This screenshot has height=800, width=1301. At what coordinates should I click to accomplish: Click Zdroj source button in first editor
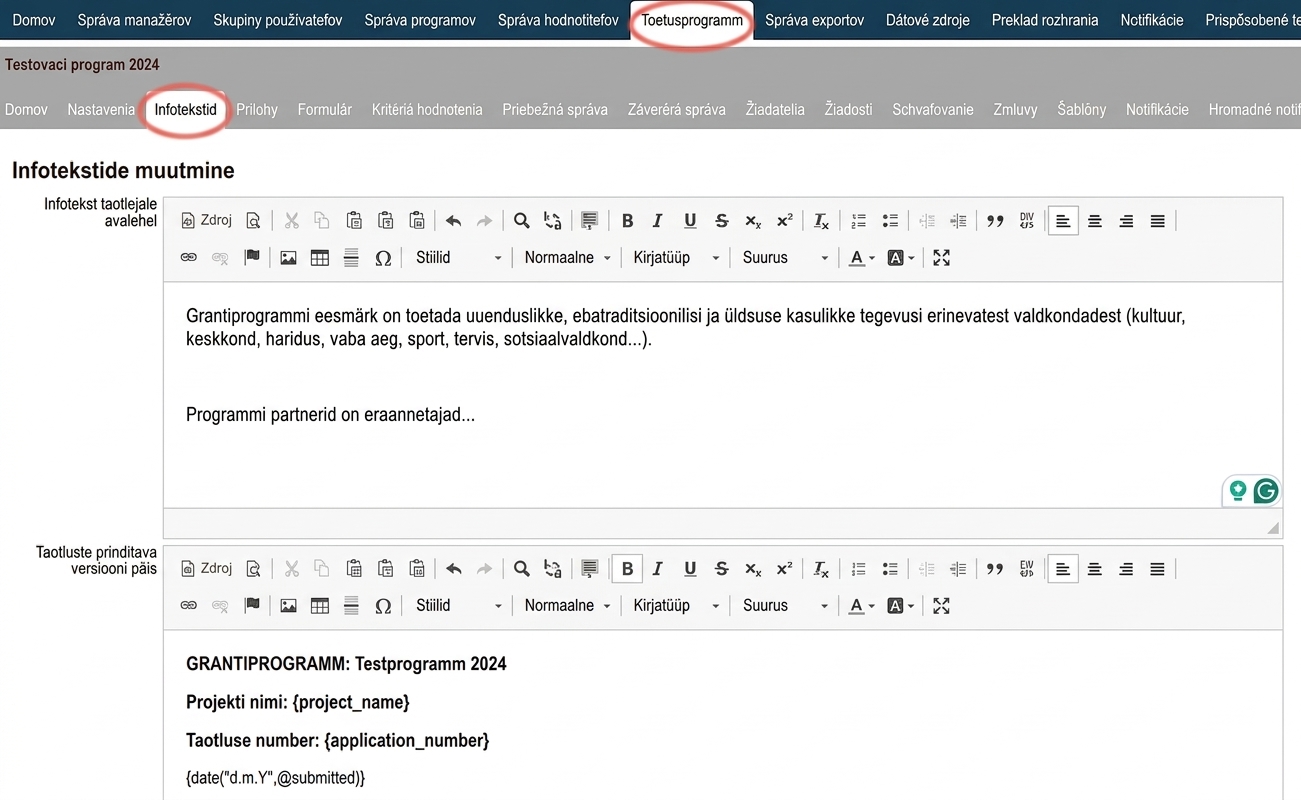206,221
